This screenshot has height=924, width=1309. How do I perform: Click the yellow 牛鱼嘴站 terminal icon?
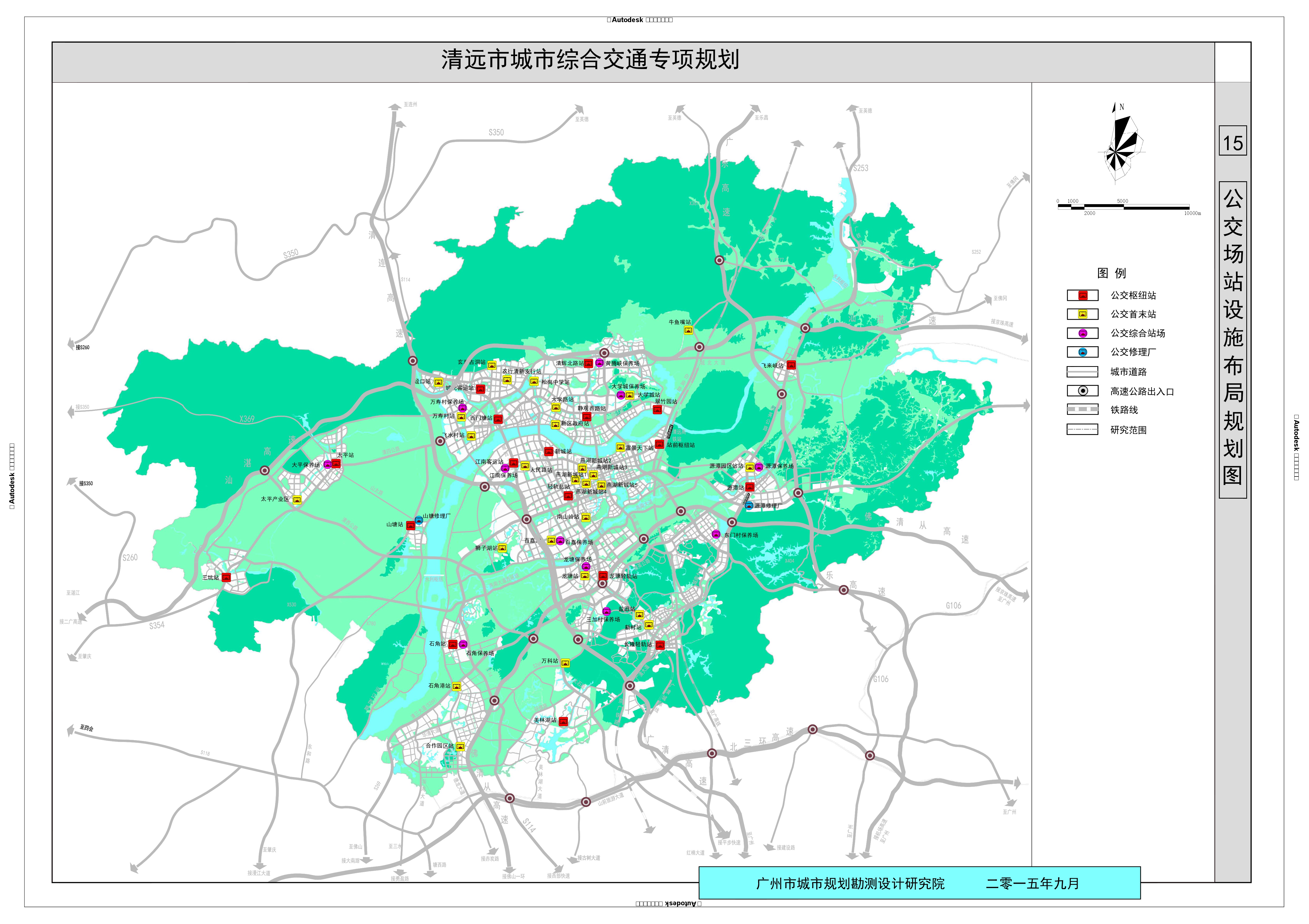[x=688, y=330]
